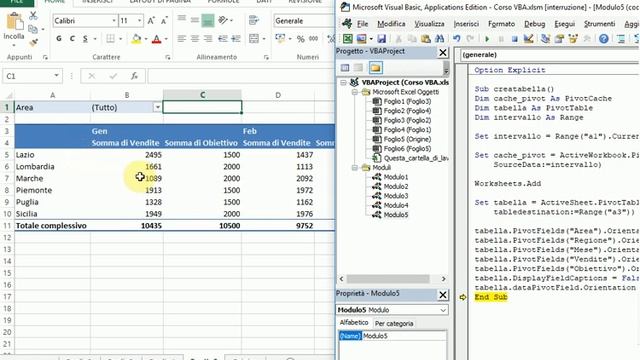Collapse the Microsoft Excel Oggetti folder

point(355,92)
